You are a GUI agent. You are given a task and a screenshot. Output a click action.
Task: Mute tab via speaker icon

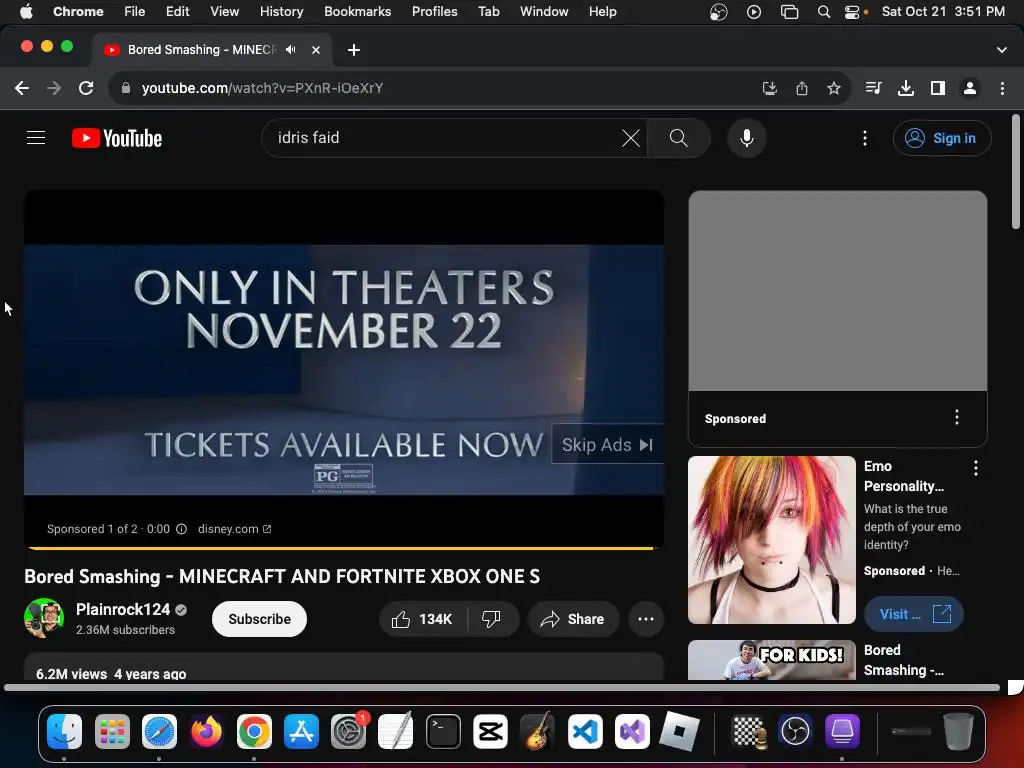click(291, 50)
